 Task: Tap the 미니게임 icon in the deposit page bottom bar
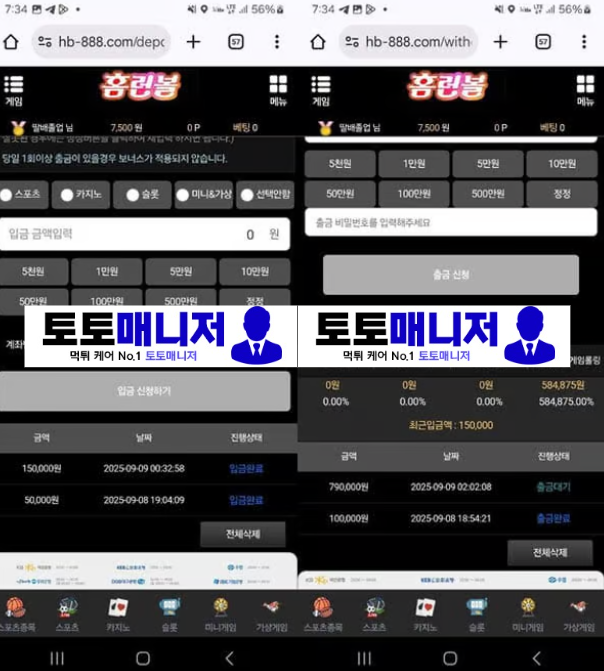tap(220, 611)
